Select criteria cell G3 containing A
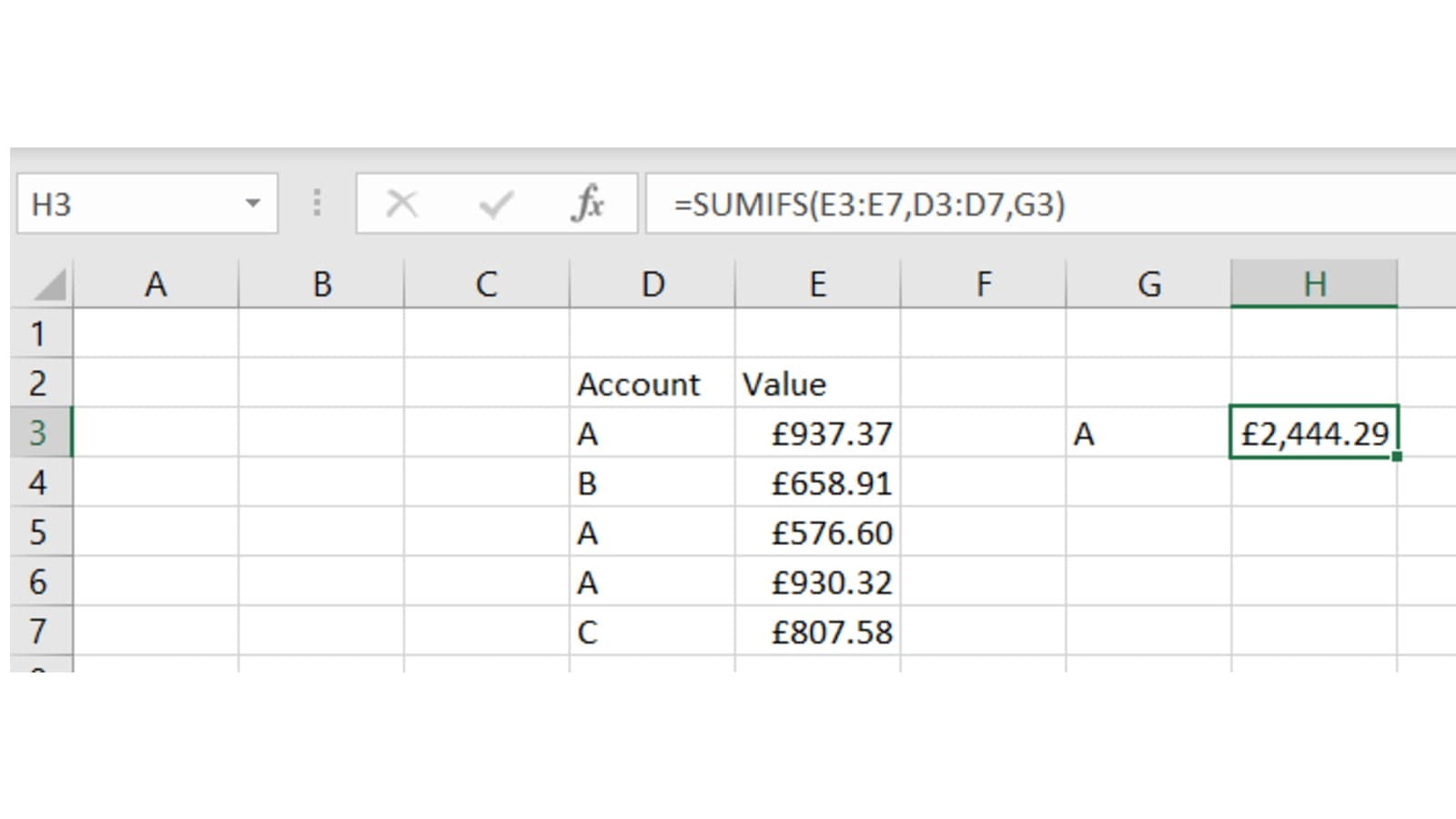1456x819 pixels. point(1148,433)
